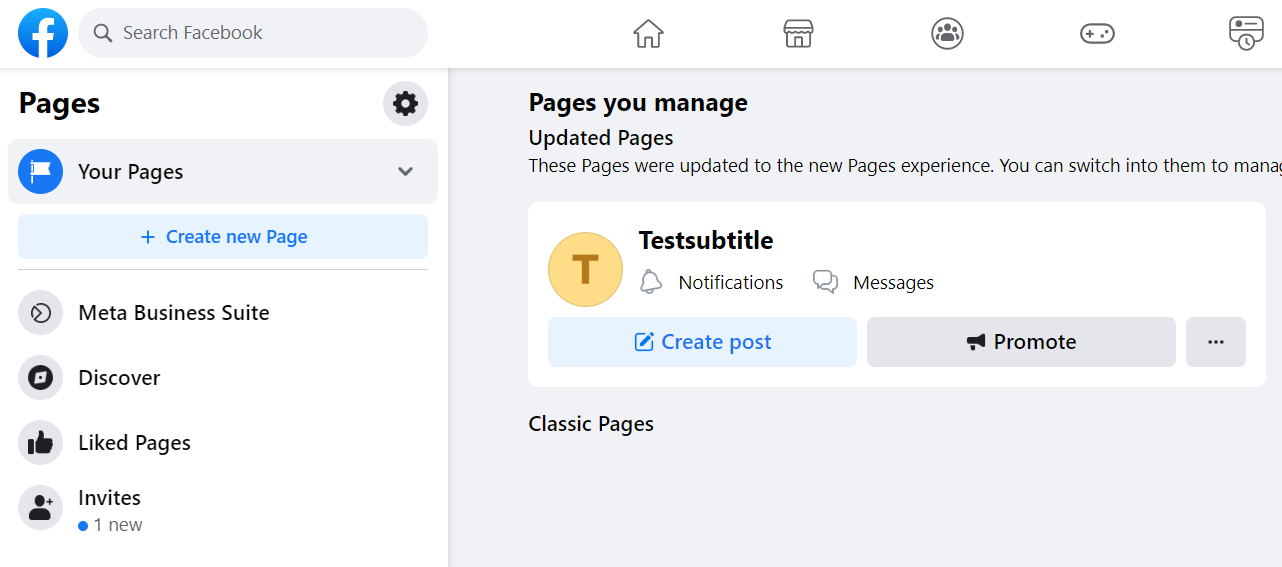Image resolution: width=1282 pixels, height=567 pixels.
Task: Open the Marketplace storefront icon
Action: point(798,33)
